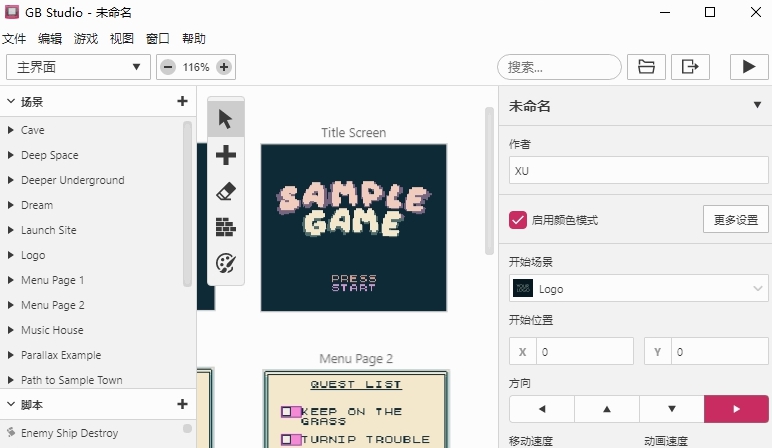
Task: Select the Eraser tool
Action: (226, 191)
